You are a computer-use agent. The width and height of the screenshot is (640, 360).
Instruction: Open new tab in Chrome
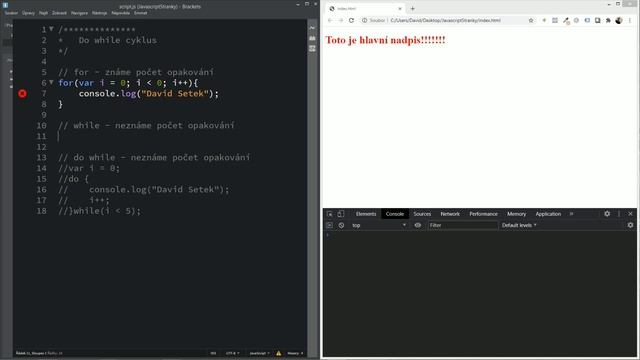412,9
